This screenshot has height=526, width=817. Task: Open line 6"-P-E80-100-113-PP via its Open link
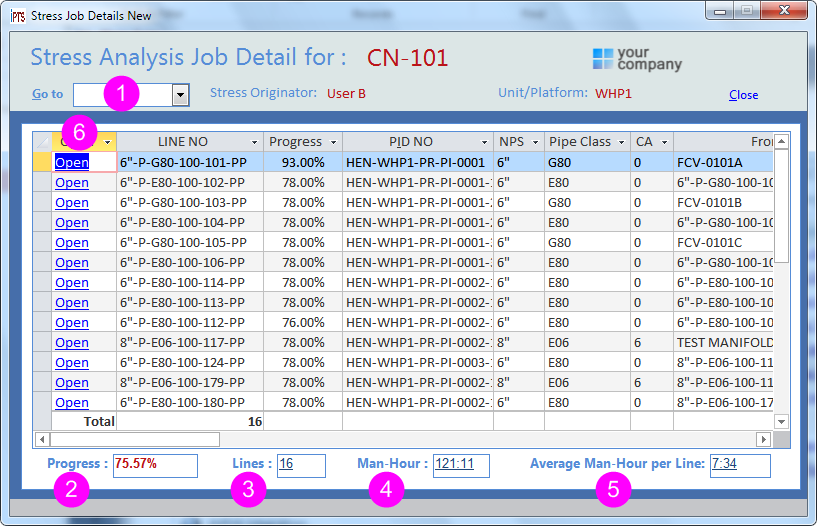click(72, 303)
